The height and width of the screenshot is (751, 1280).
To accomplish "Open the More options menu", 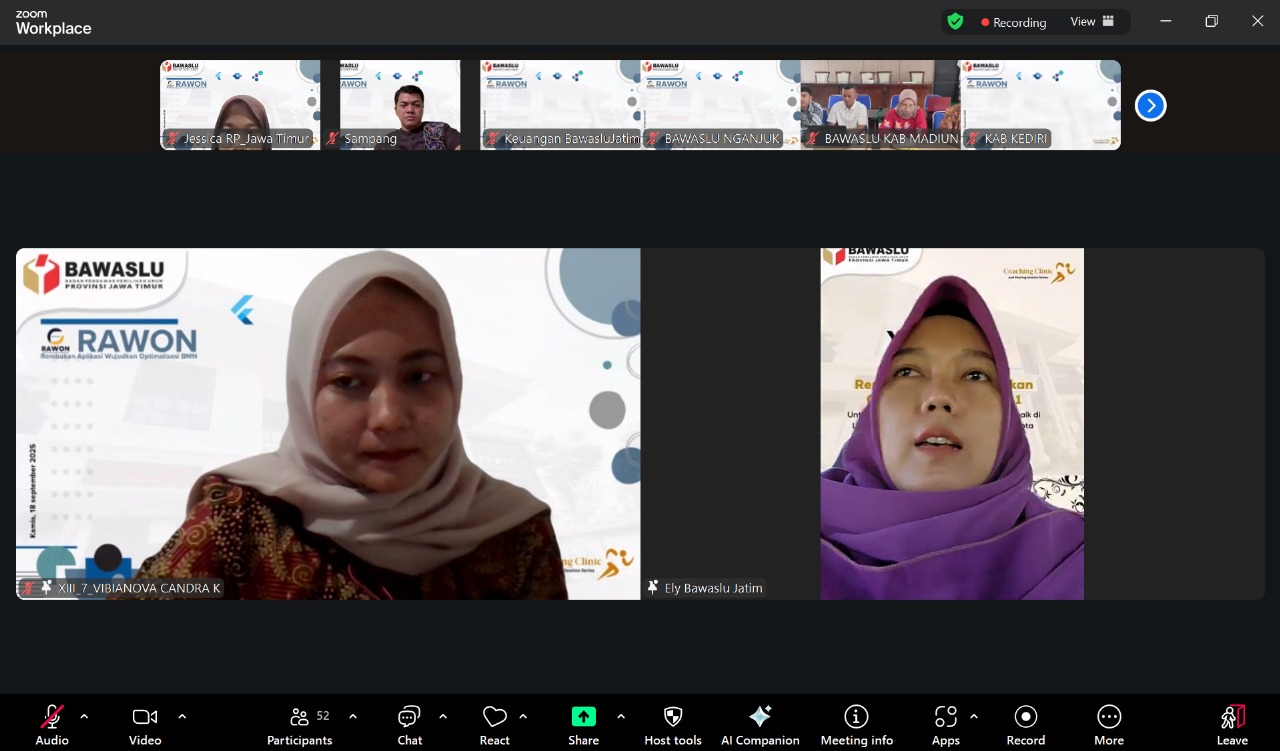I will (1109, 716).
